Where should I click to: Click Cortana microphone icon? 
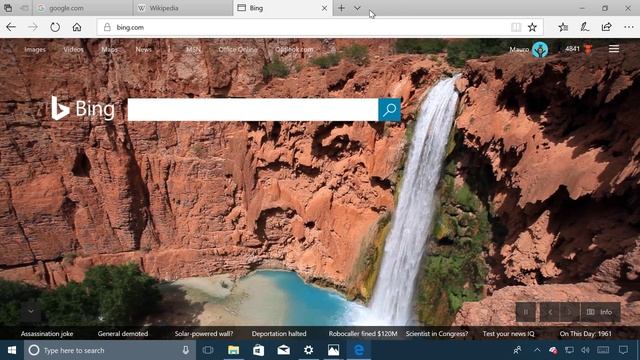[186, 350]
